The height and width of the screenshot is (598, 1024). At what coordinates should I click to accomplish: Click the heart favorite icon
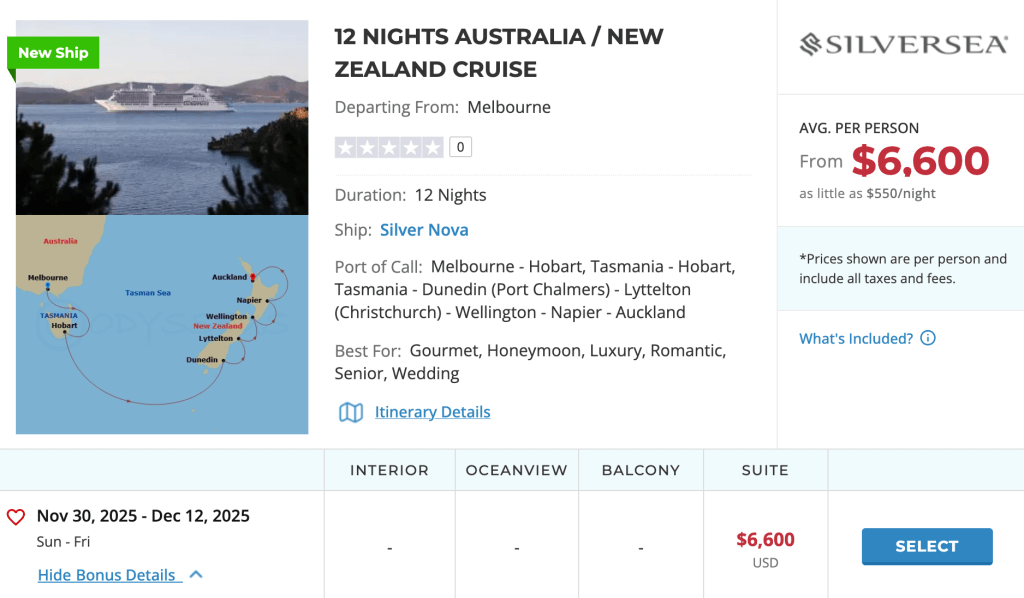pos(16,517)
